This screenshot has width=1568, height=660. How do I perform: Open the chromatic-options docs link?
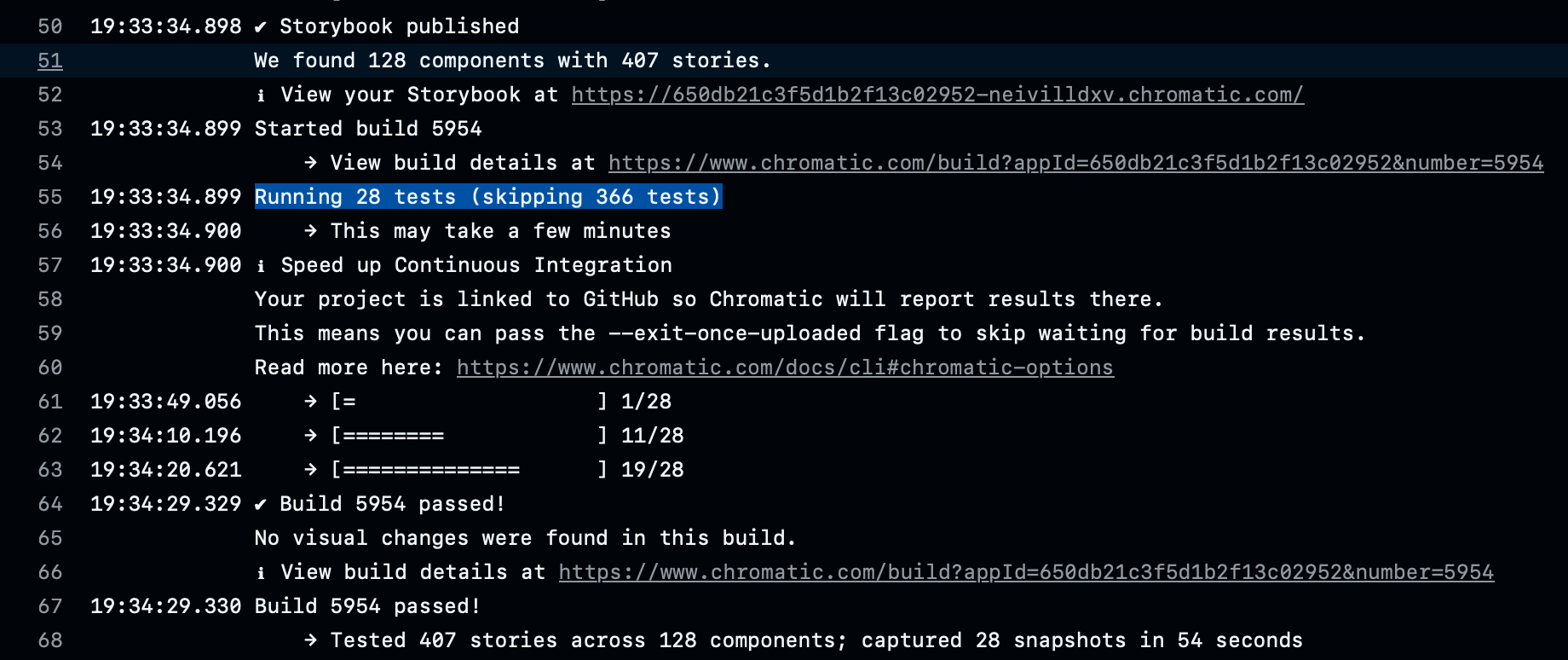pos(785,368)
